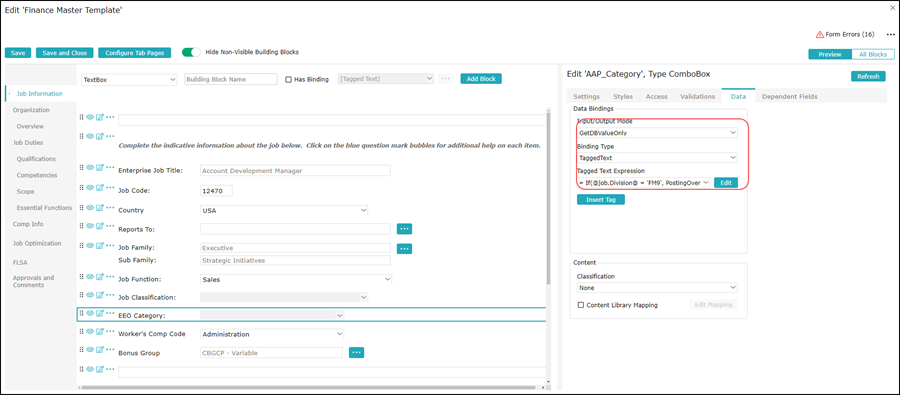Click edit icon beside Worker's Comp Code
The height and width of the screenshot is (395, 900).
click(100, 331)
